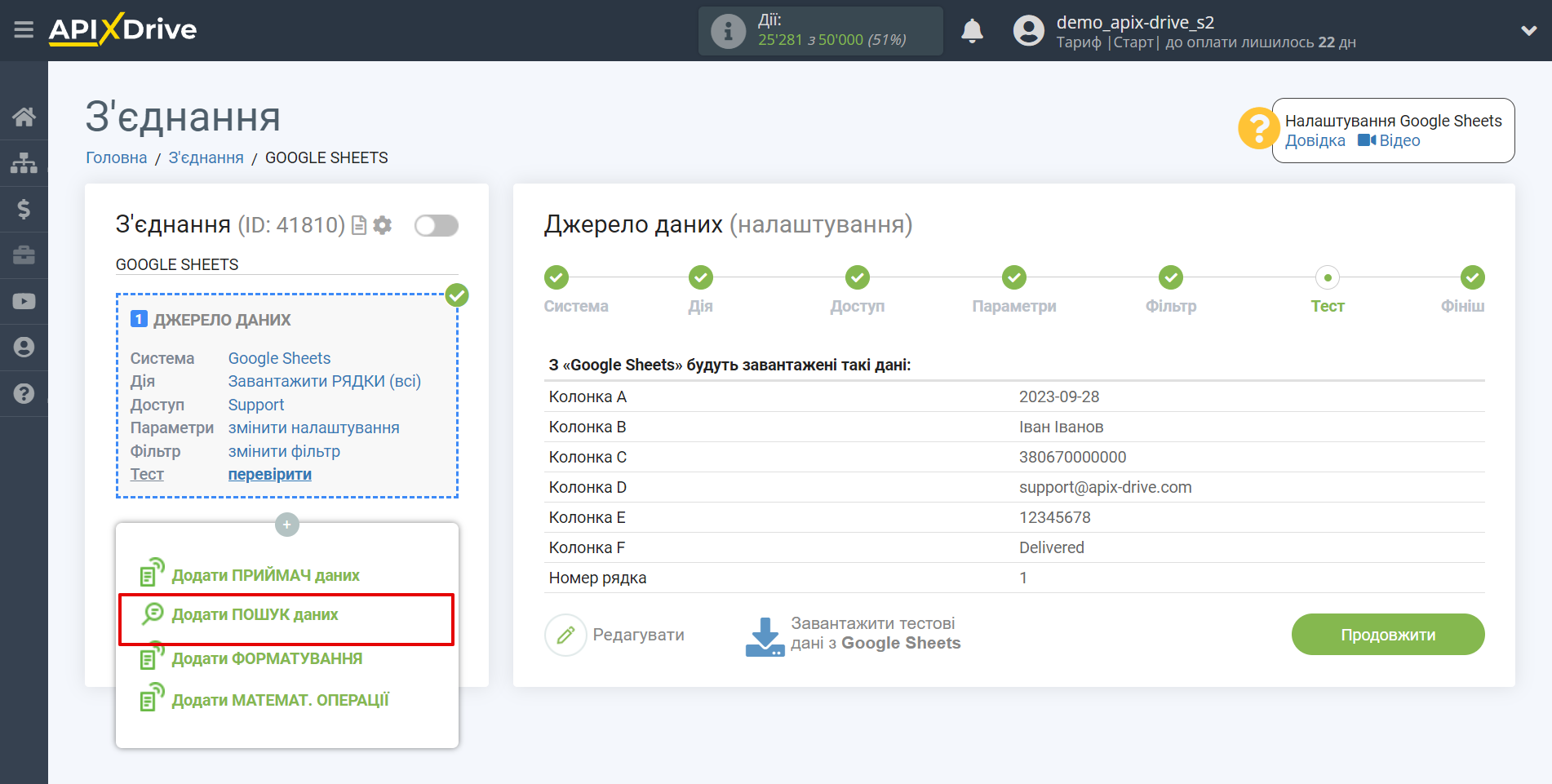Open the actions info icon

[x=728, y=31]
